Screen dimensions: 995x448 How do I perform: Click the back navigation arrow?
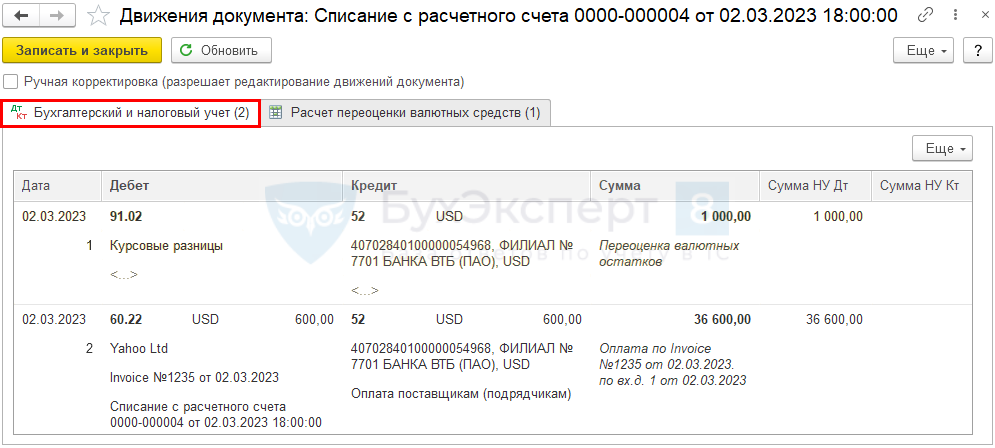click(x=23, y=16)
